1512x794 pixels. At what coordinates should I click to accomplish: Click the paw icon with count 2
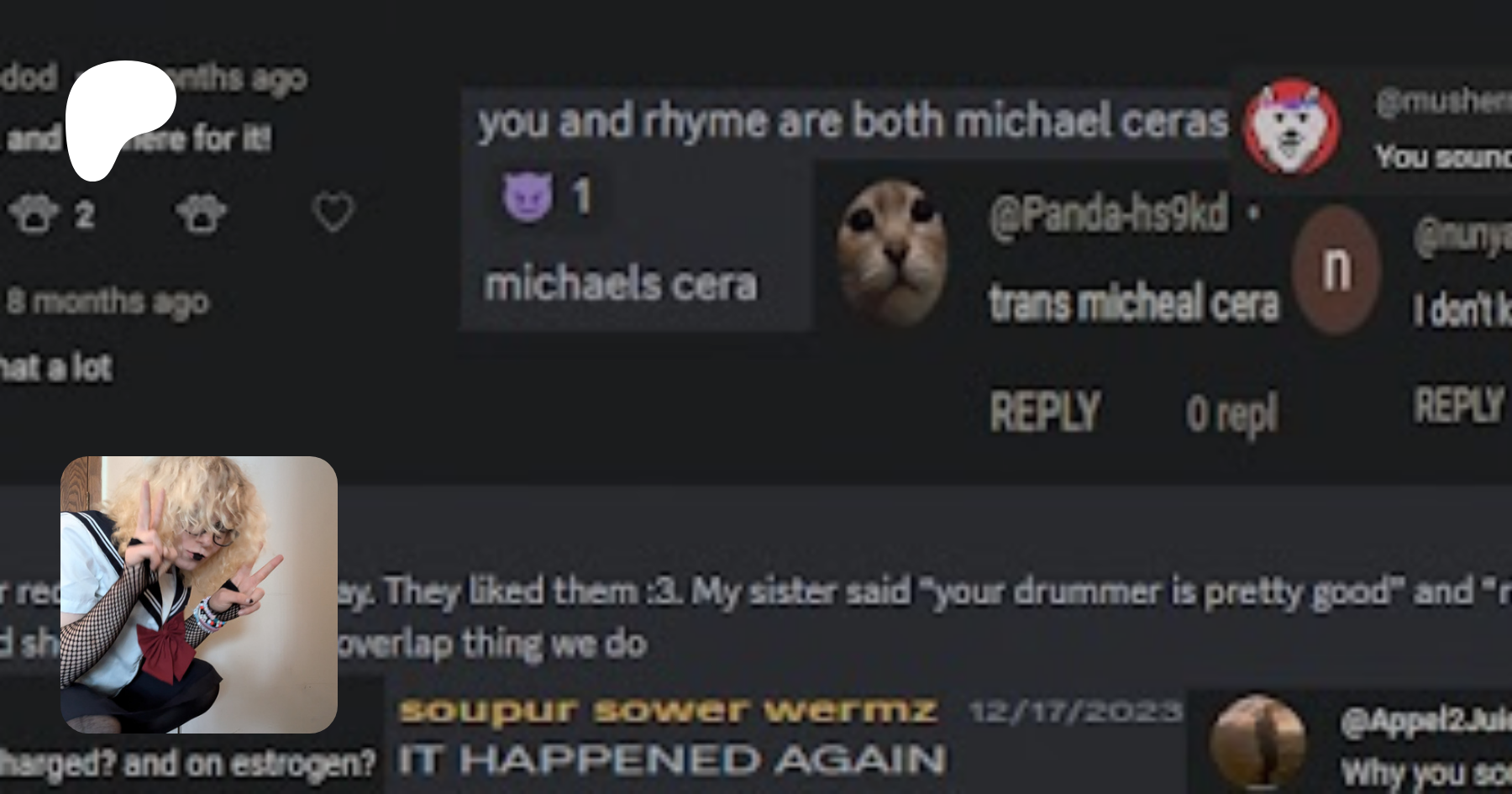[x=34, y=214]
